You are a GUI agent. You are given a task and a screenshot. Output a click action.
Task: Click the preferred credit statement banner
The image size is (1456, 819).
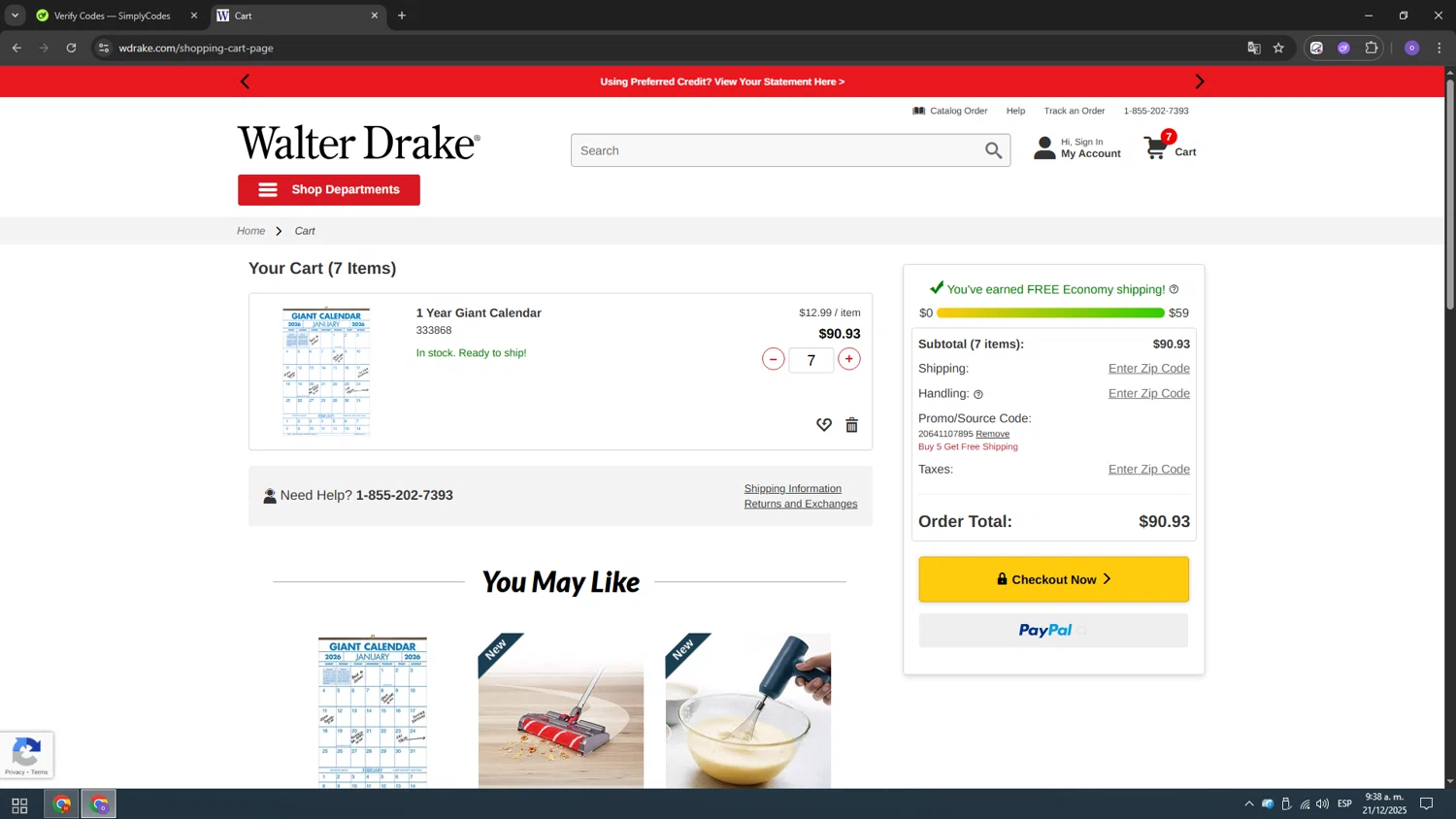tap(722, 82)
